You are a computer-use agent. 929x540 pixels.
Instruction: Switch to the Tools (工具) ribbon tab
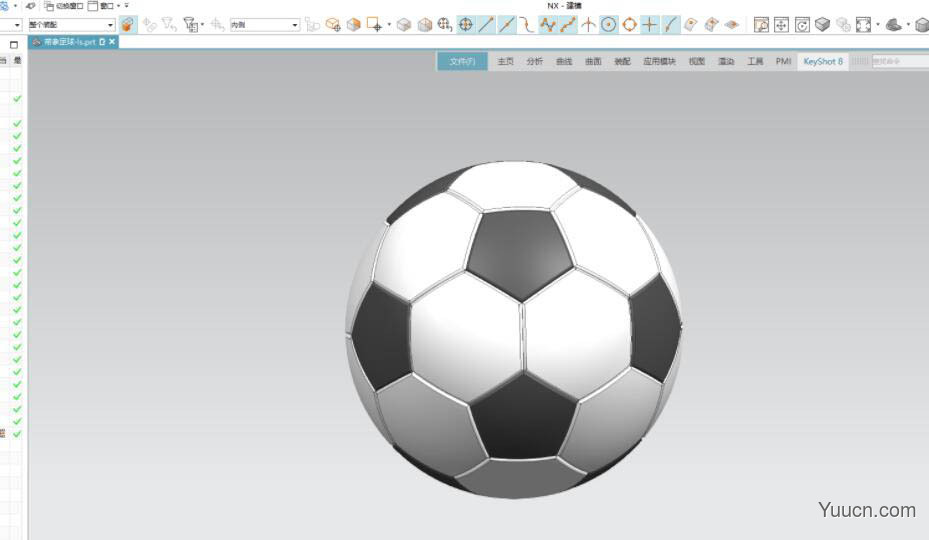[755, 62]
